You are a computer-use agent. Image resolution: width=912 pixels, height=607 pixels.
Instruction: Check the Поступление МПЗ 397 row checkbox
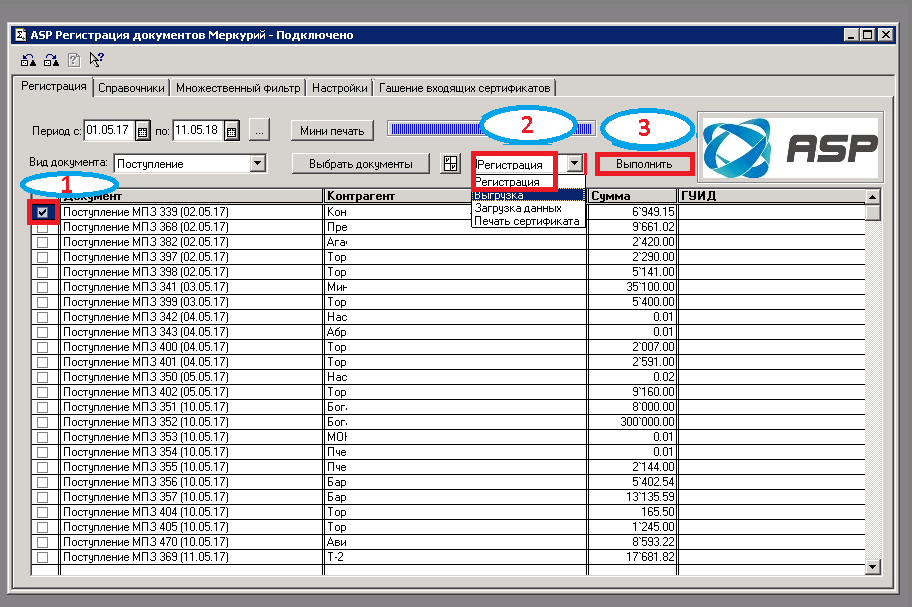tap(42, 257)
